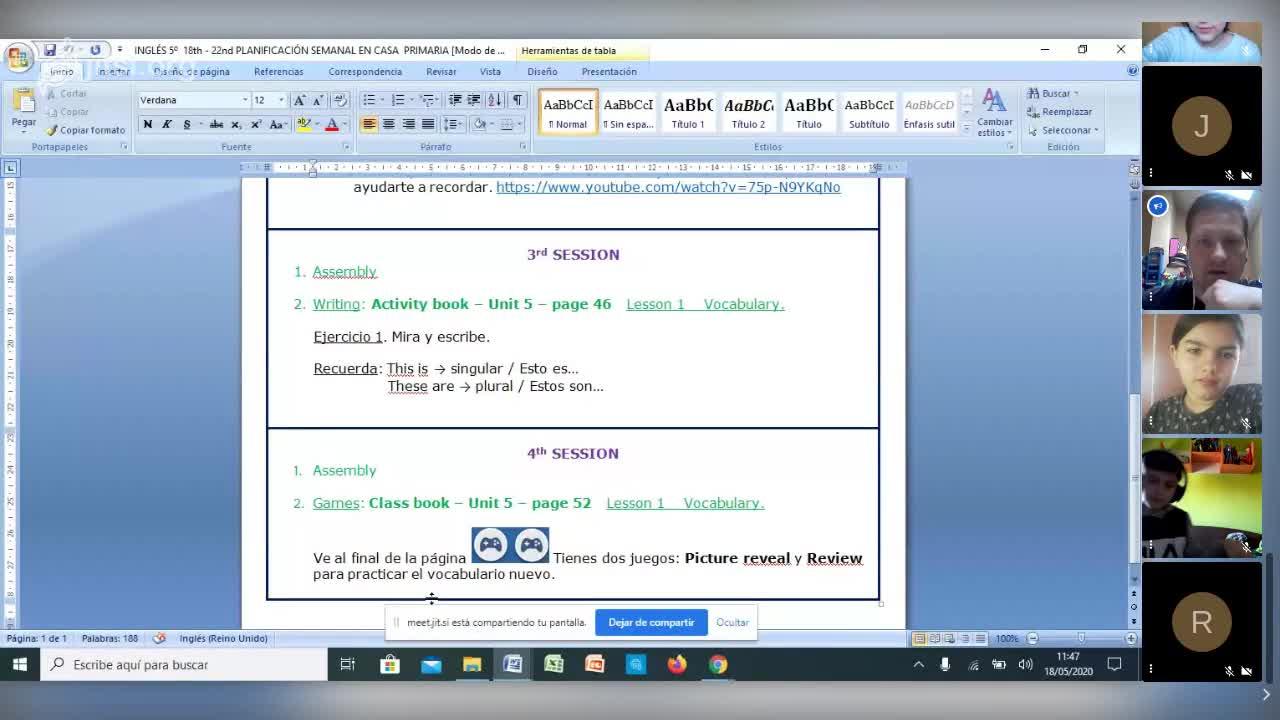Apply the Título 1 style

pos(688,112)
